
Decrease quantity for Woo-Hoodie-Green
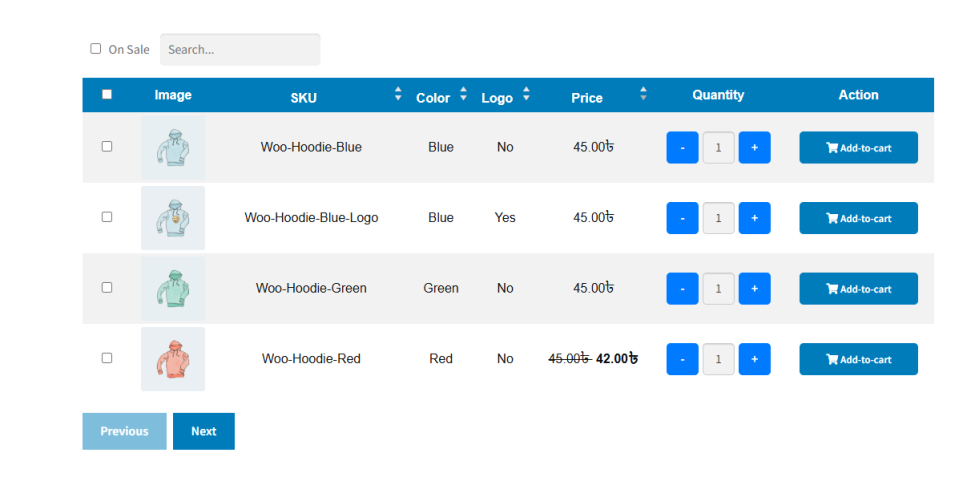pos(682,288)
